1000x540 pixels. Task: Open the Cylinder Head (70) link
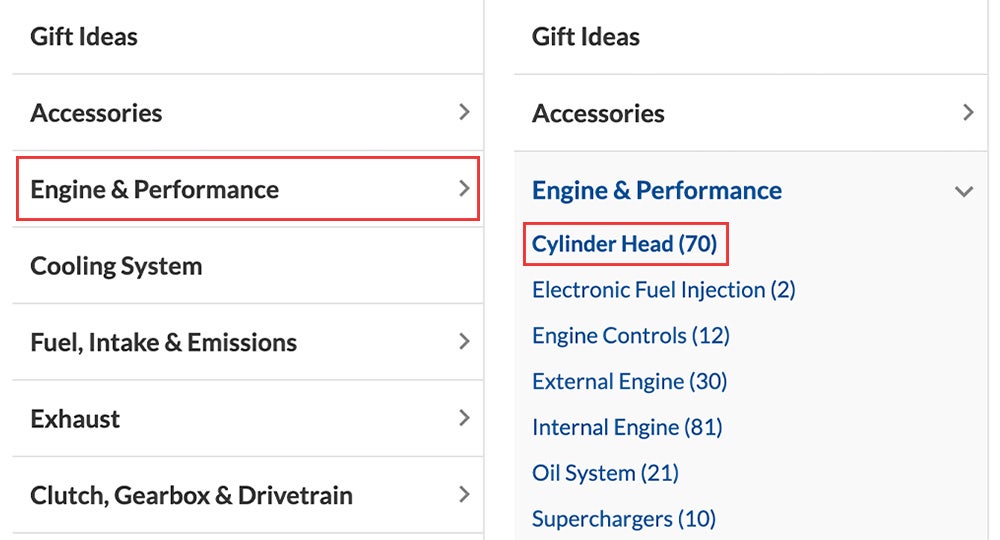(624, 244)
